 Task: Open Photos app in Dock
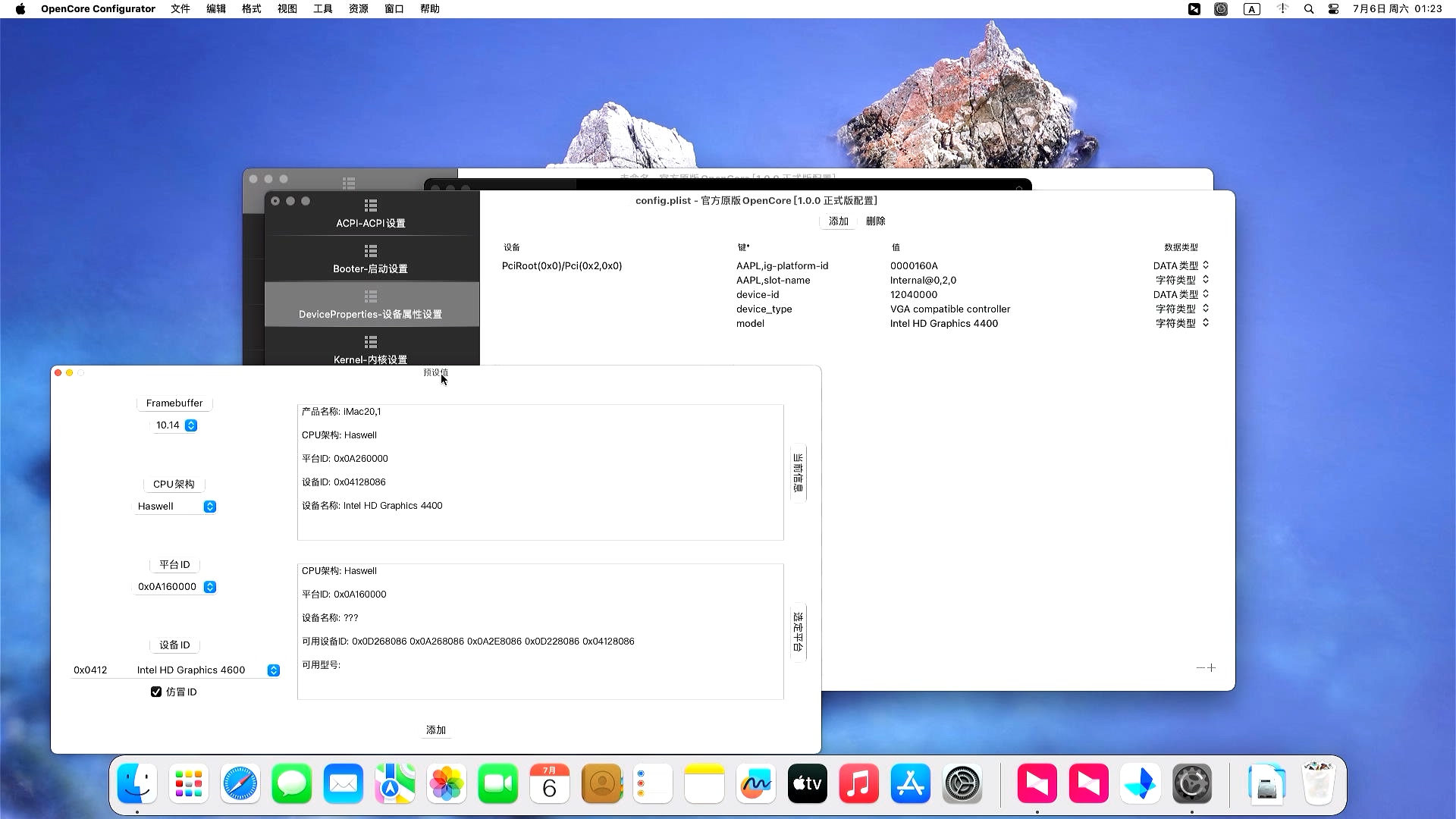click(x=447, y=783)
